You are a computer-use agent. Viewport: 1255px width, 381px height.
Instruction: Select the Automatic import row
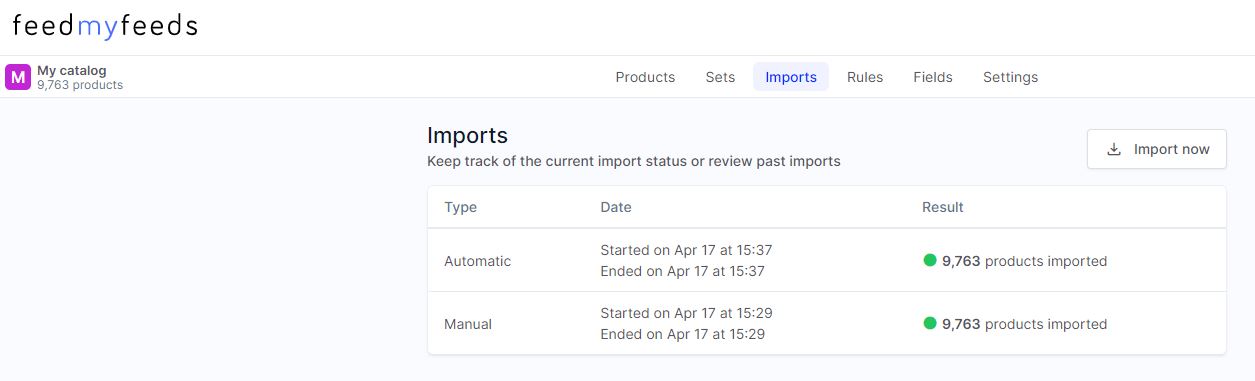826,260
